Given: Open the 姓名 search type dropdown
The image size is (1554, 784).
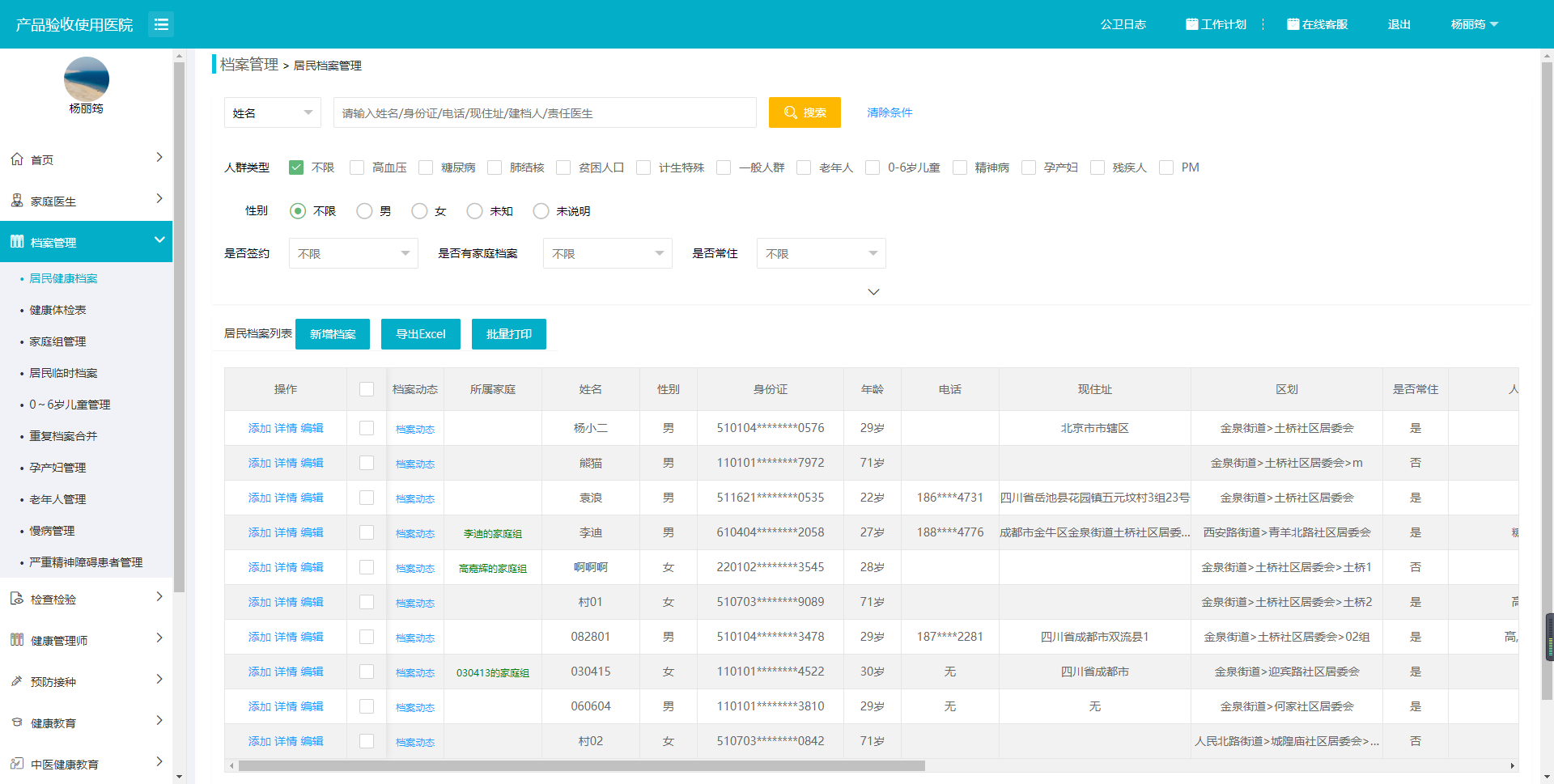Looking at the screenshot, I should (272, 112).
